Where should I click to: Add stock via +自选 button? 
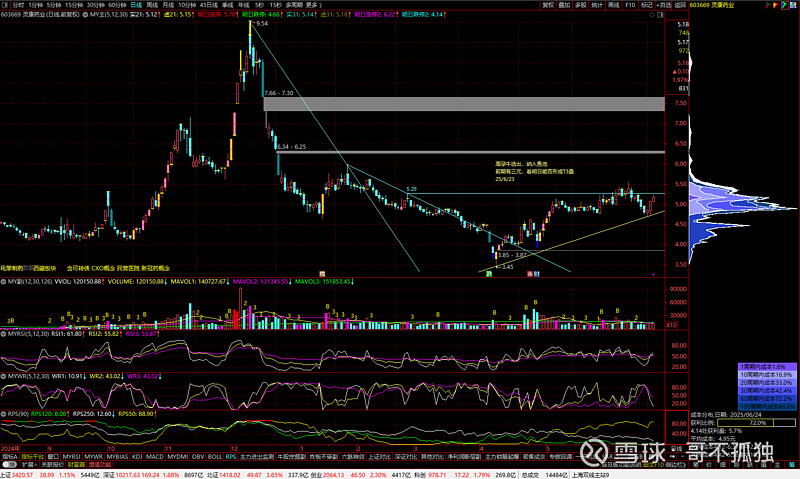coord(664,5)
